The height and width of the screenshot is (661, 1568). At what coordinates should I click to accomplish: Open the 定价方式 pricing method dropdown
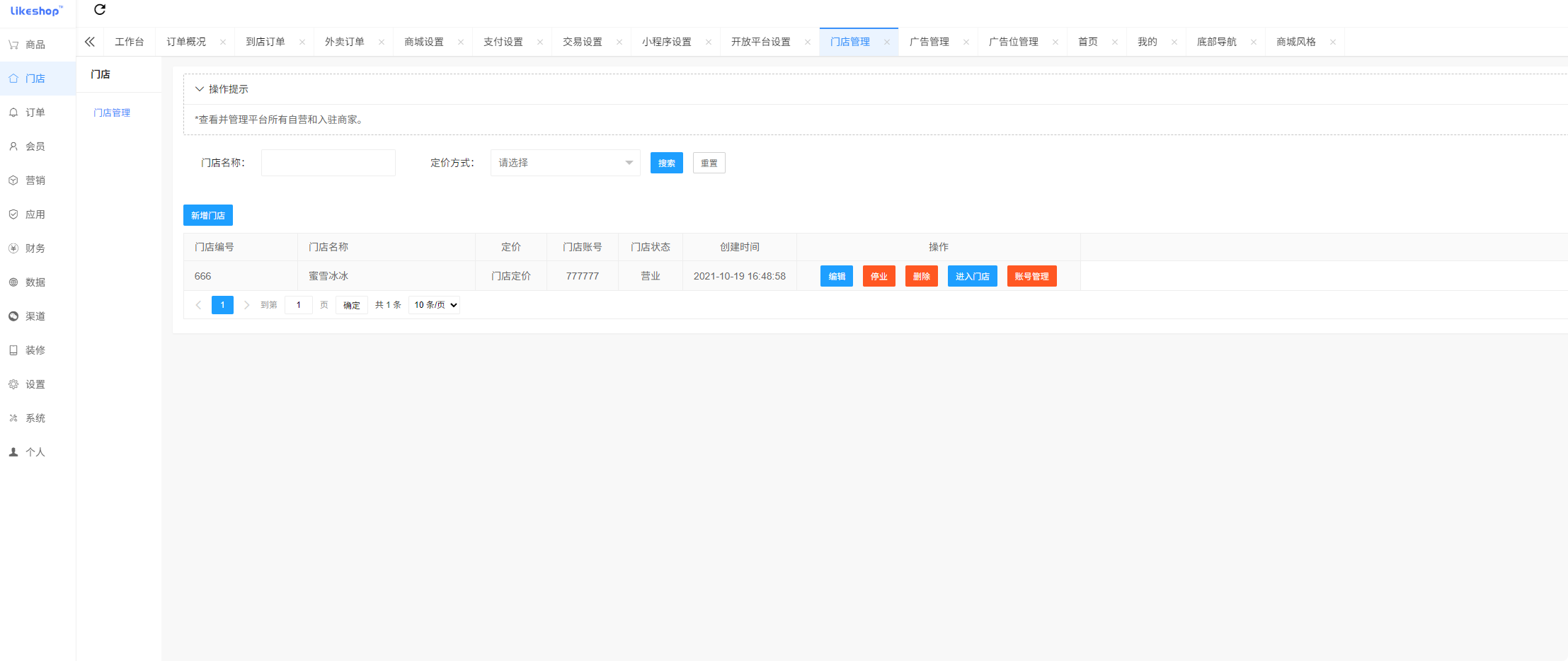point(564,162)
